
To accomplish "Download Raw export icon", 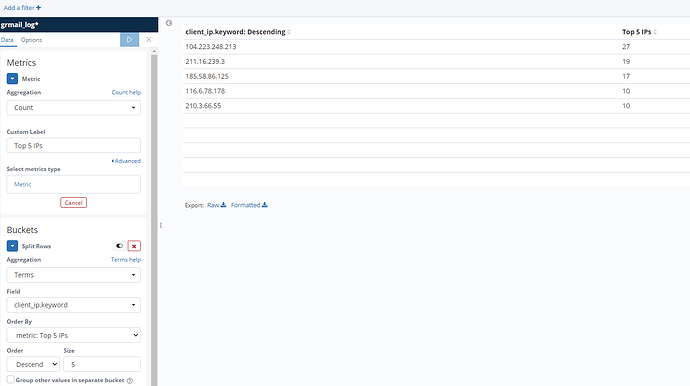I will 224,205.
